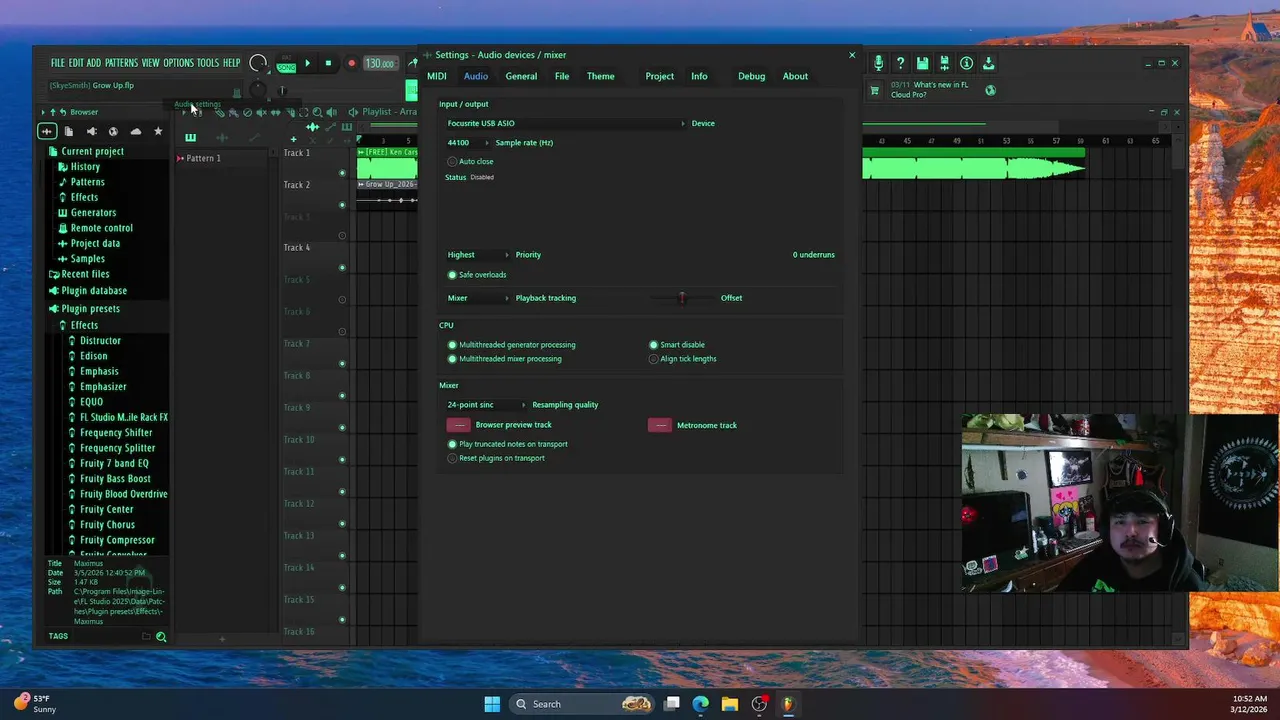Open the Debug settings tab
The height and width of the screenshot is (720, 1280).
pos(751,76)
